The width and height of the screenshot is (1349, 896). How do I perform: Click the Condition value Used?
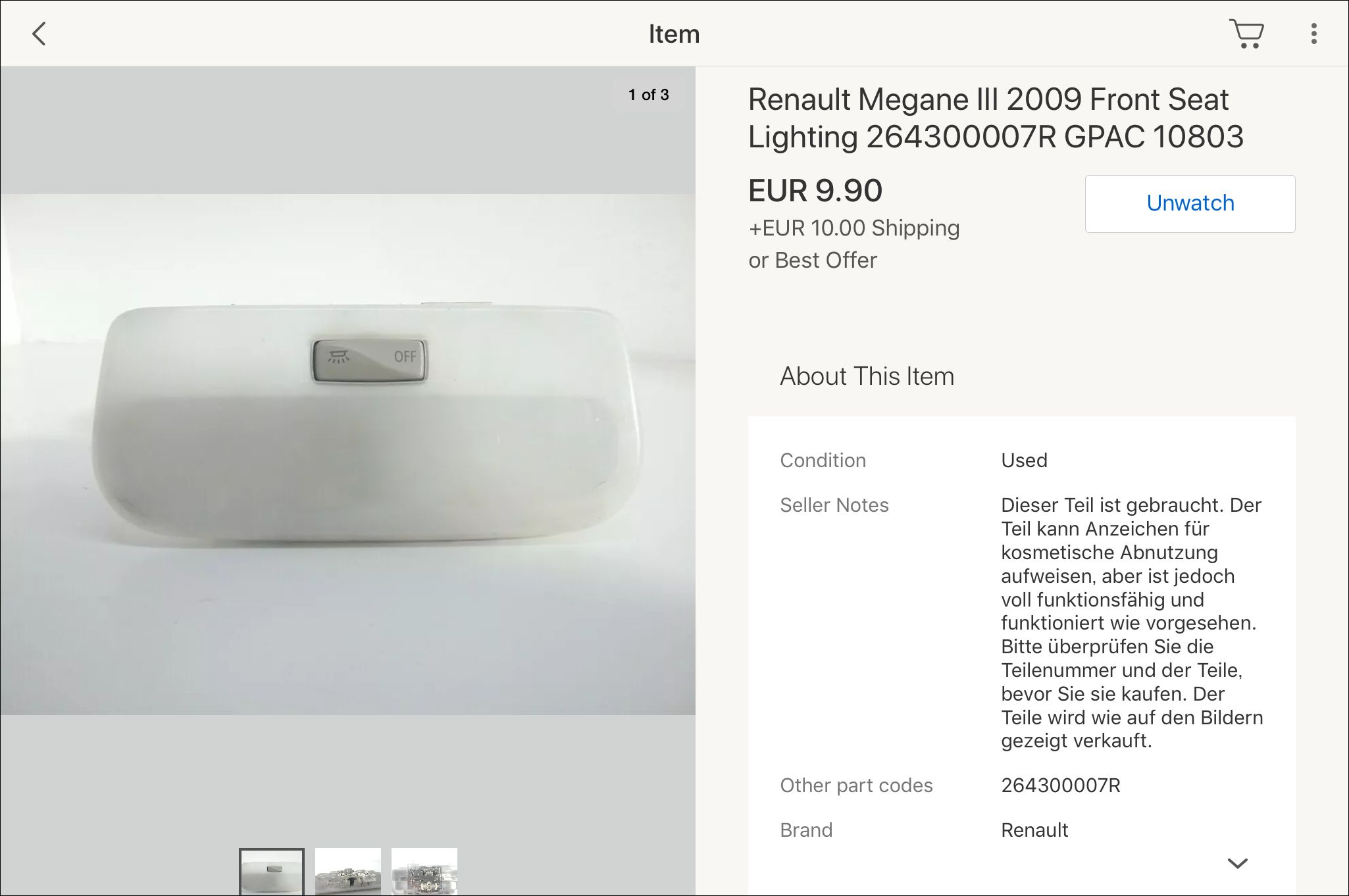pos(1024,460)
